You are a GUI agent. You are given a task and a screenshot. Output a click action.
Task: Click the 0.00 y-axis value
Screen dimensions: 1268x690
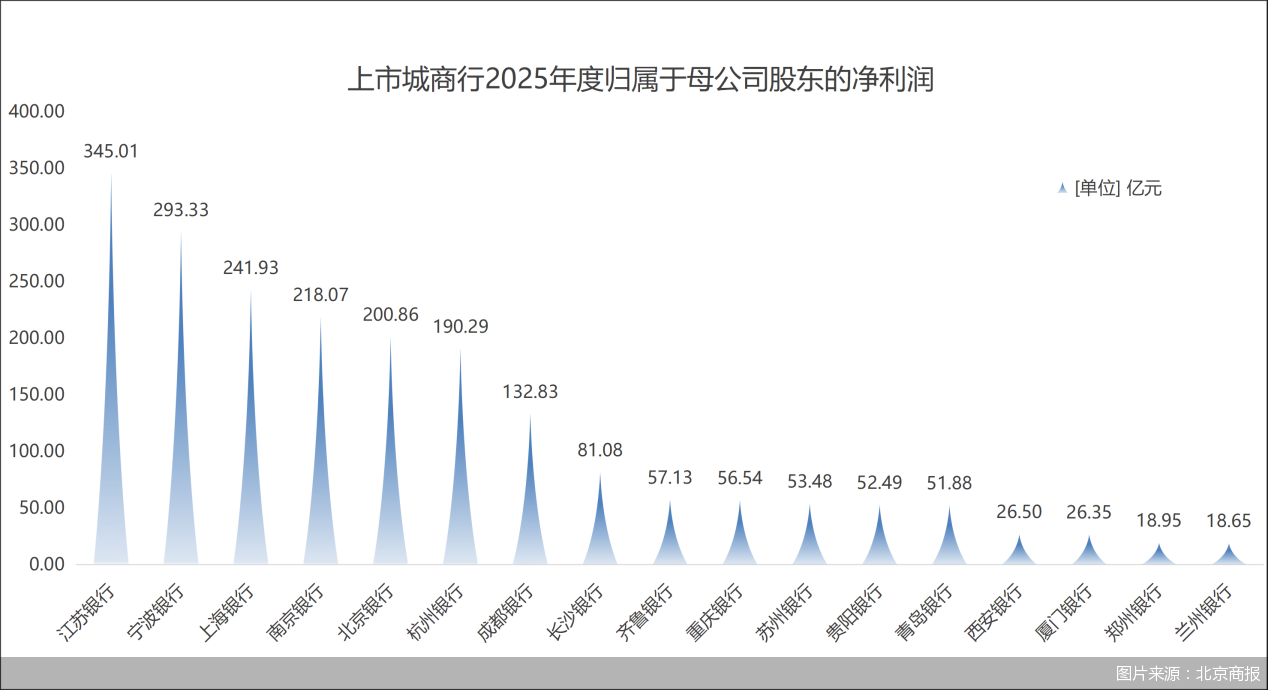point(46,564)
